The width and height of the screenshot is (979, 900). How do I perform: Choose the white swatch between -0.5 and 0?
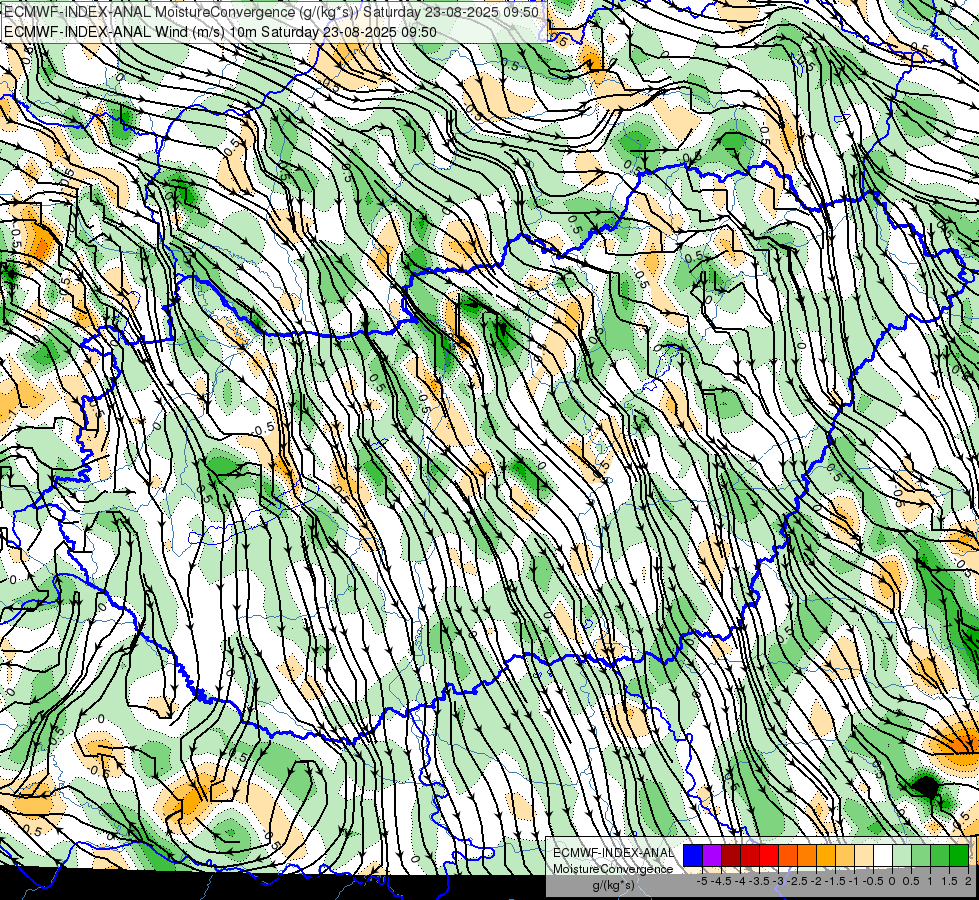click(x=883, y=855)
